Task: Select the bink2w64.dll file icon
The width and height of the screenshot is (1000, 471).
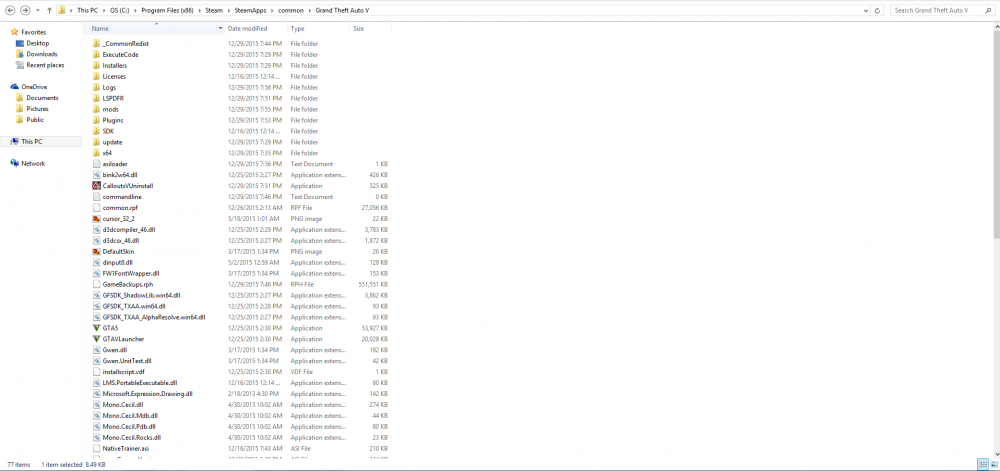Action: 96,175
